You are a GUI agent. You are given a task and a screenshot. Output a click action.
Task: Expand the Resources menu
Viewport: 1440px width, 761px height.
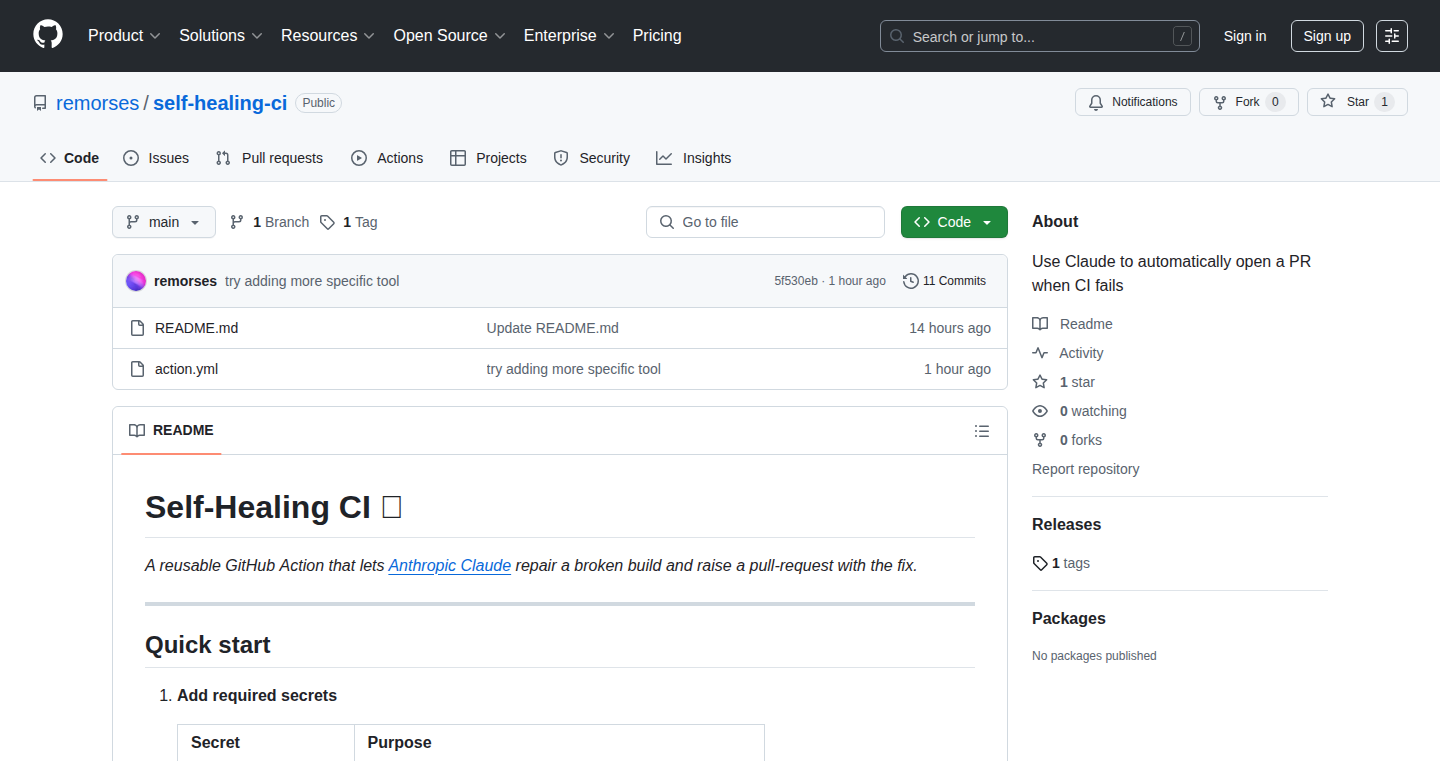pyautogui.click(x=328, y=36)
